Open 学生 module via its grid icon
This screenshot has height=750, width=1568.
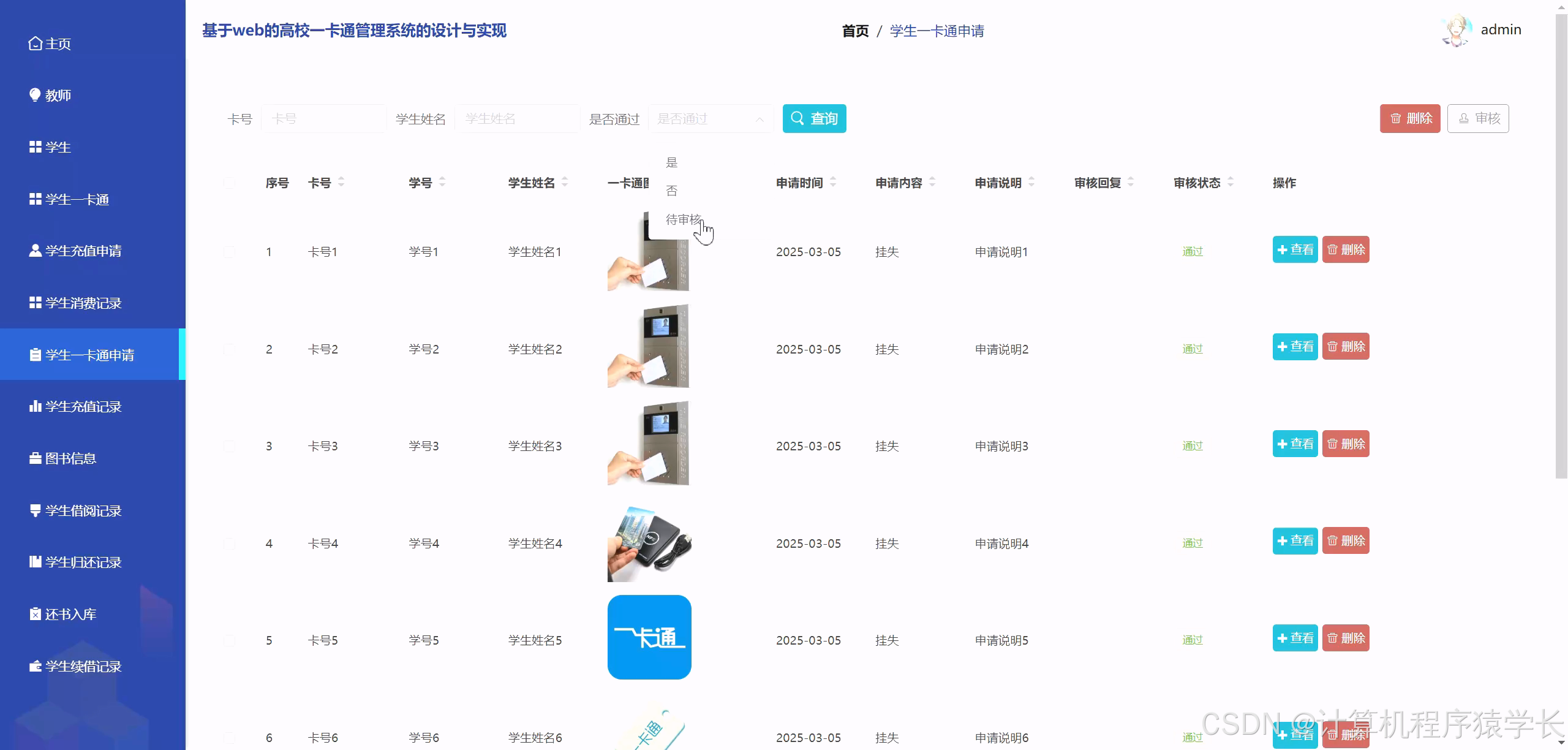(x=35, y=147)
